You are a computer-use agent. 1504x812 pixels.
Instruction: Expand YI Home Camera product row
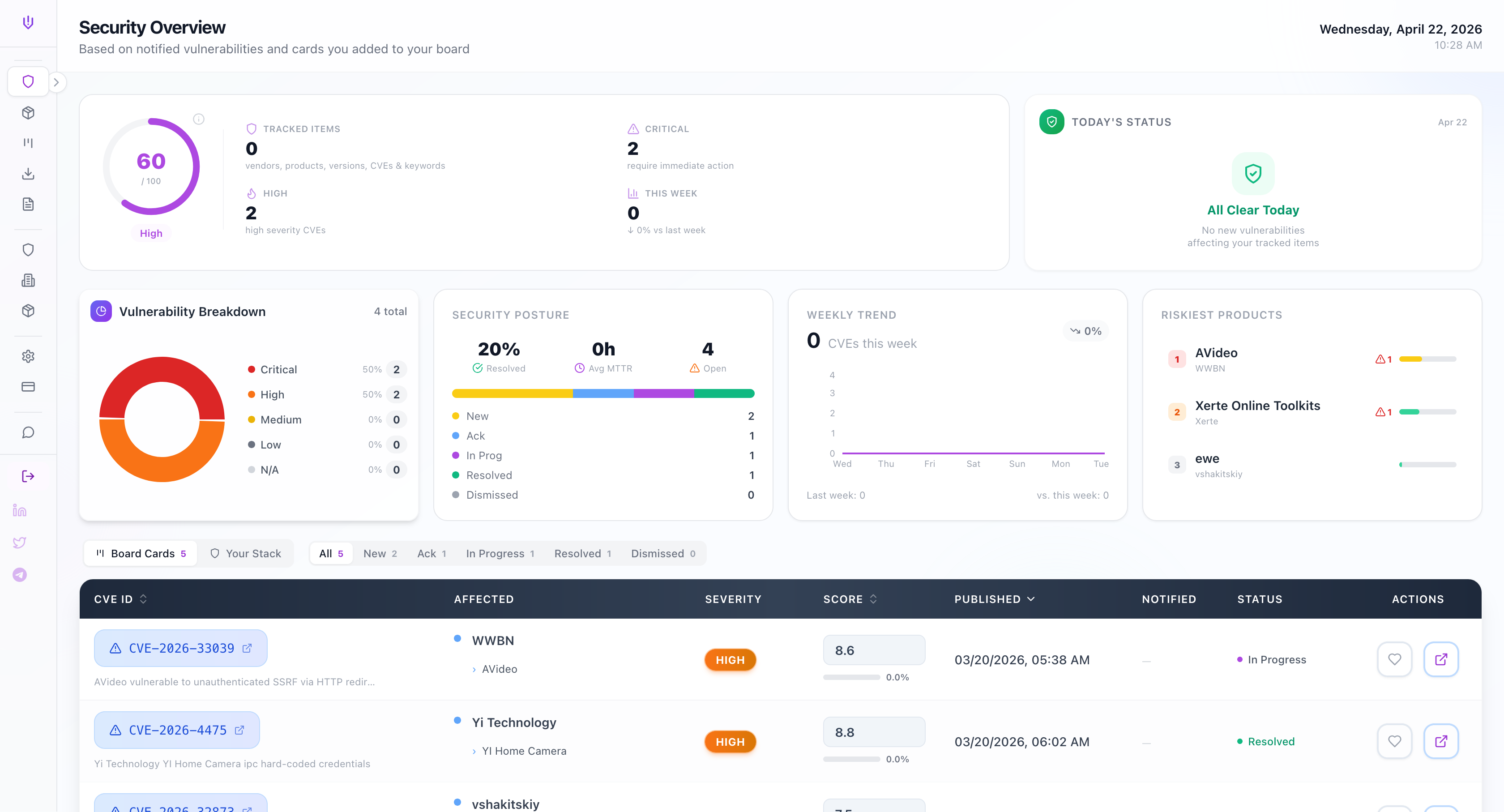coord(519,751)
